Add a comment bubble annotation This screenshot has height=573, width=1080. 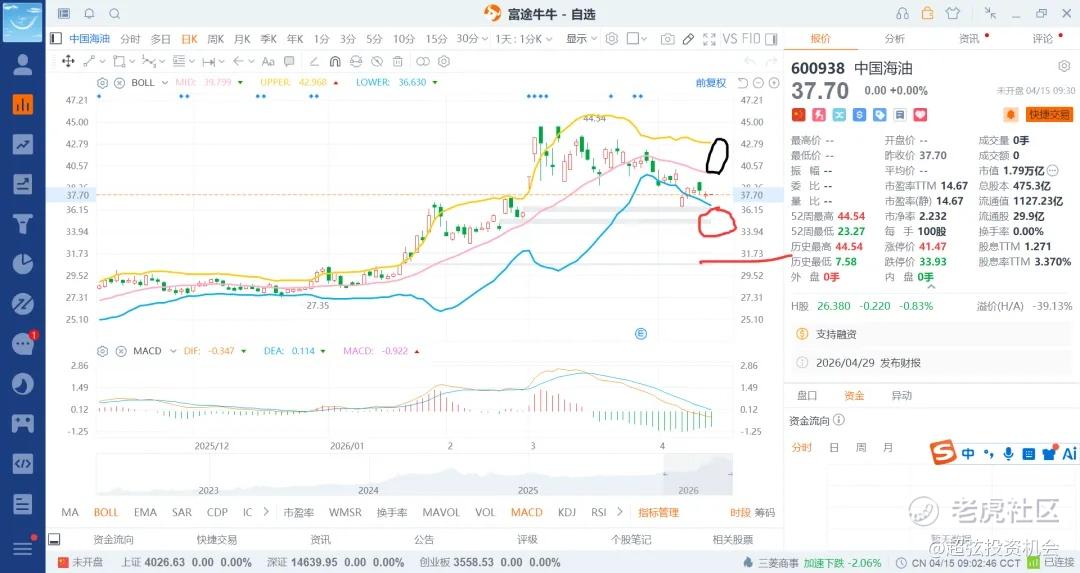(x=289, y=61)
